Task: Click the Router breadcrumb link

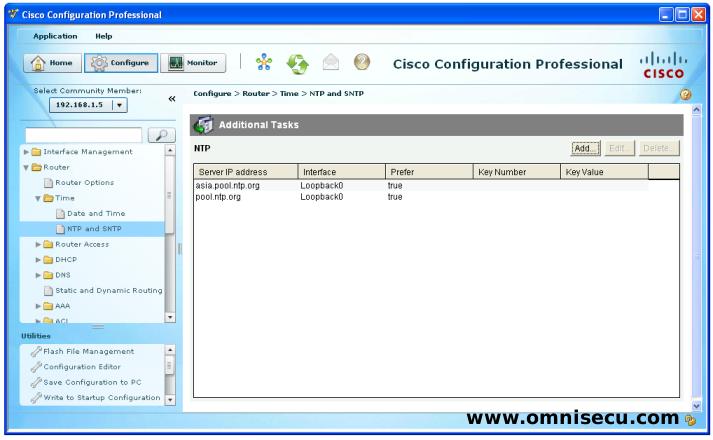Action: pyautogui.click(x=256, y=93)
